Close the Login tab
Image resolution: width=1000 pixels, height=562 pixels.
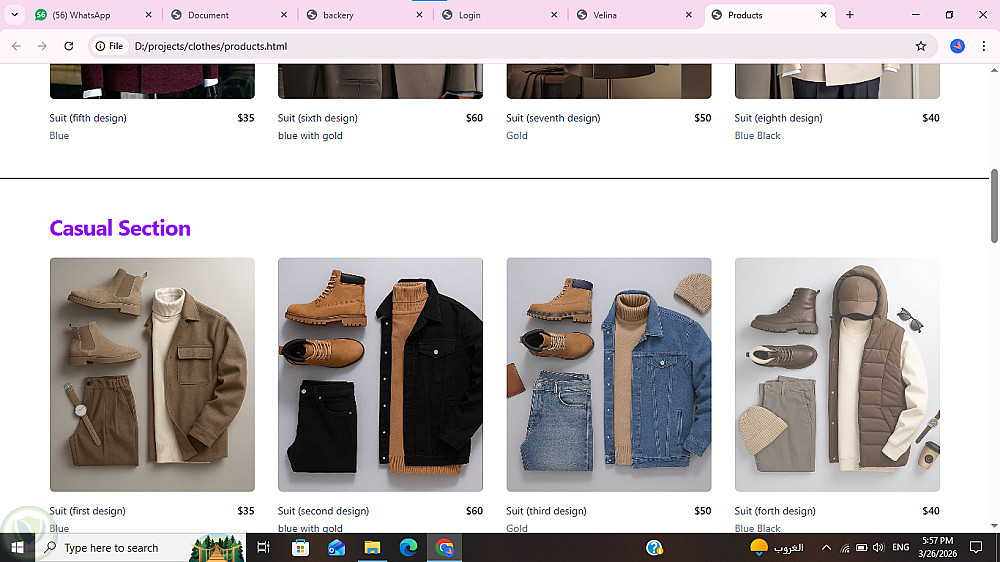coord(554,15)
